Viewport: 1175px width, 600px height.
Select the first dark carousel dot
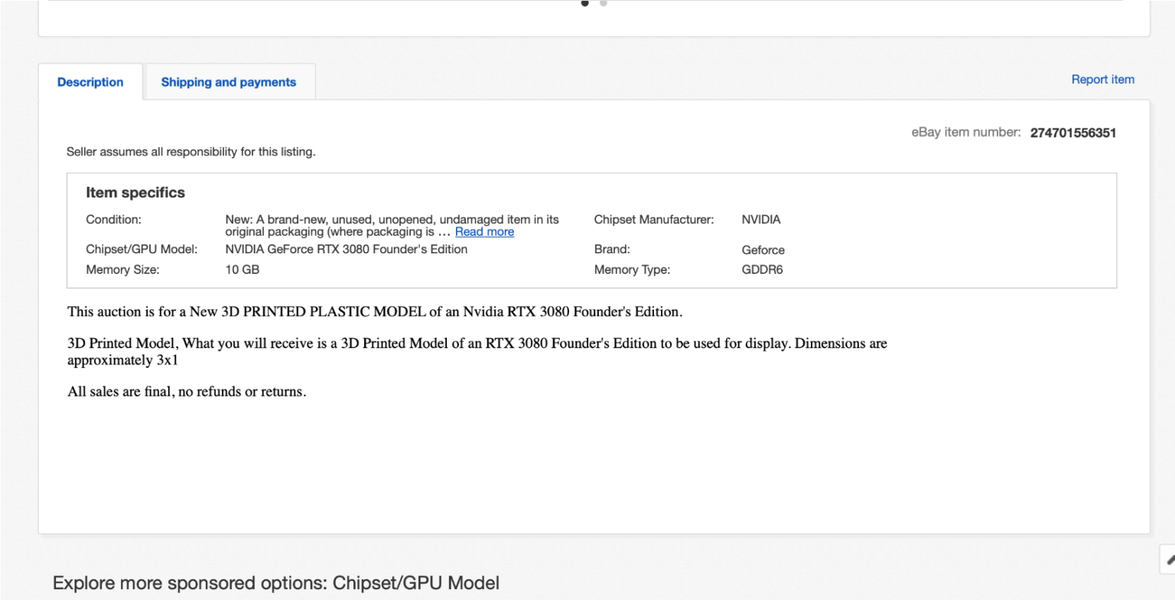[585, 3]
